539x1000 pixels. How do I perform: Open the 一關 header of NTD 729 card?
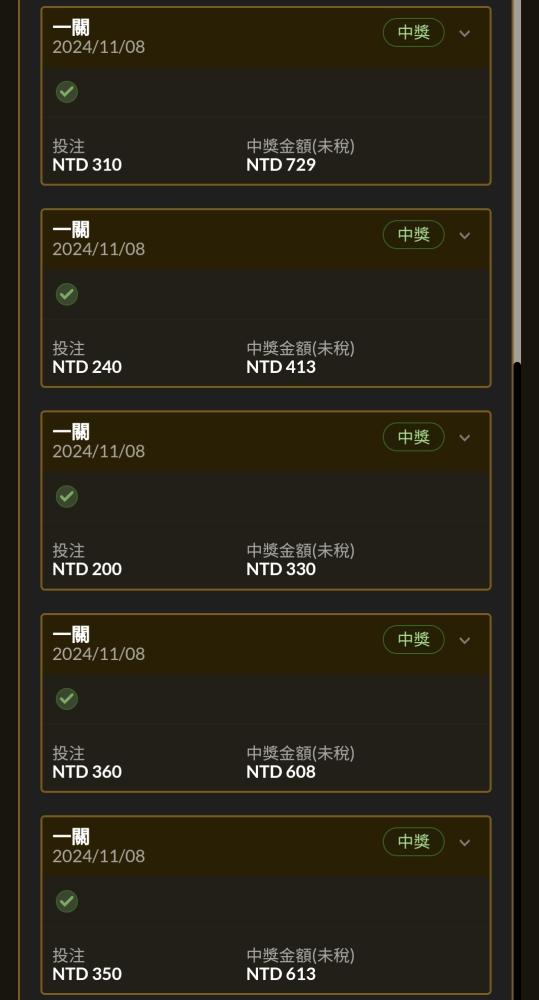pyautogui.click(x=266, y=38)
